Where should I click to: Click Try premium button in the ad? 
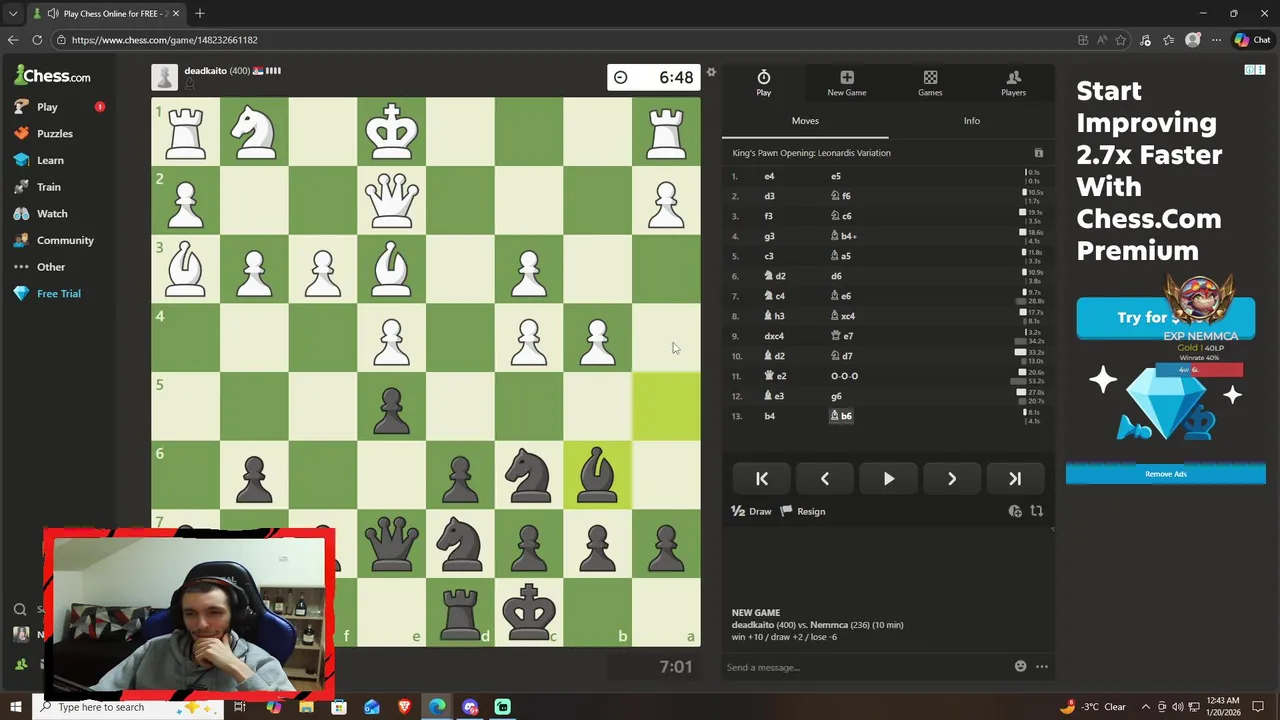(1165, 318)
